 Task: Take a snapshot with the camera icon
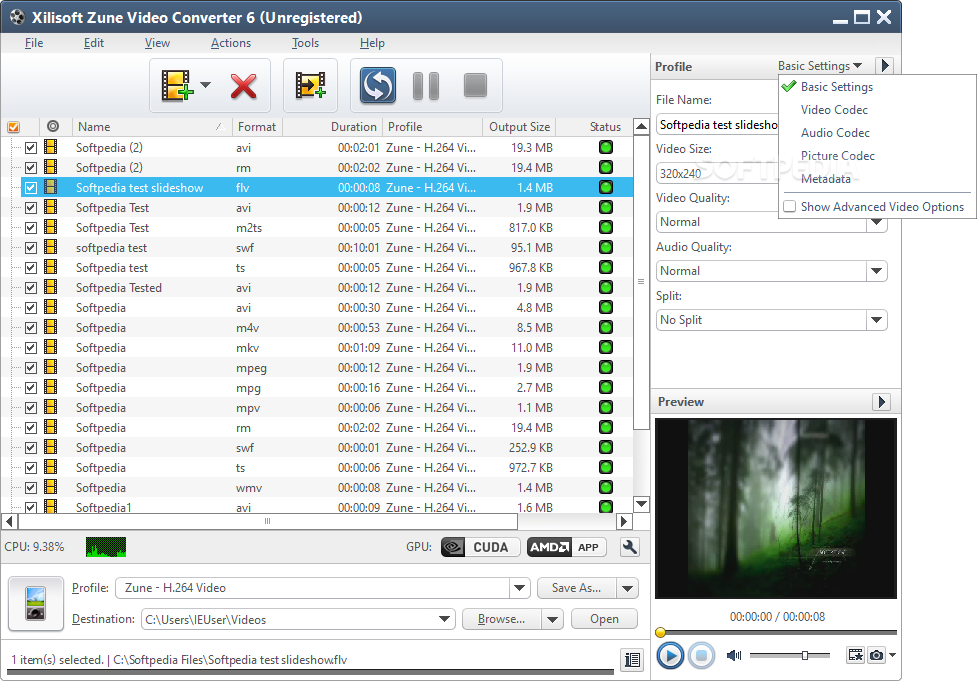pyautogui.click(x=876, y=655)
